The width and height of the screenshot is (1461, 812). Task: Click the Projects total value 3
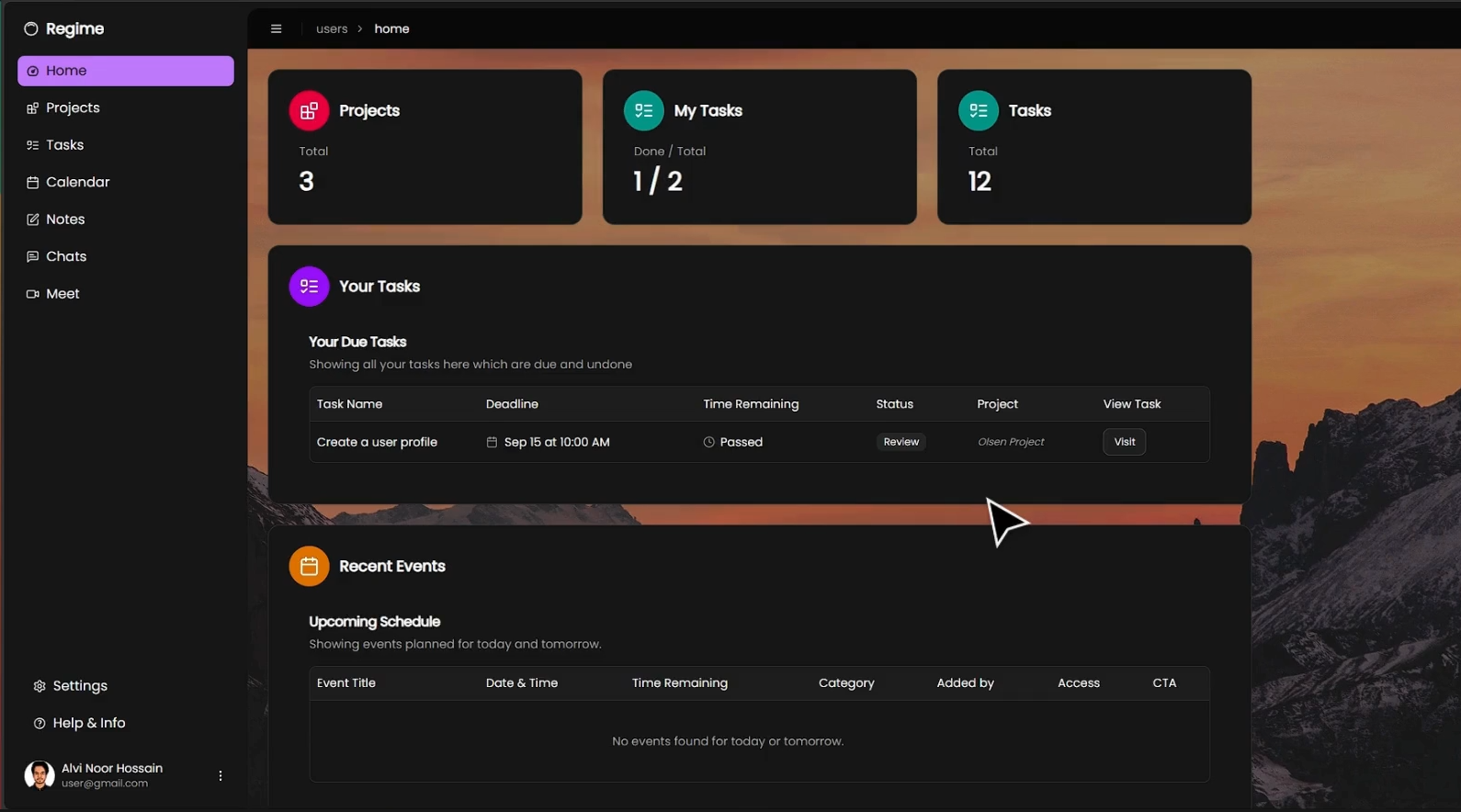tap(306, 182)
